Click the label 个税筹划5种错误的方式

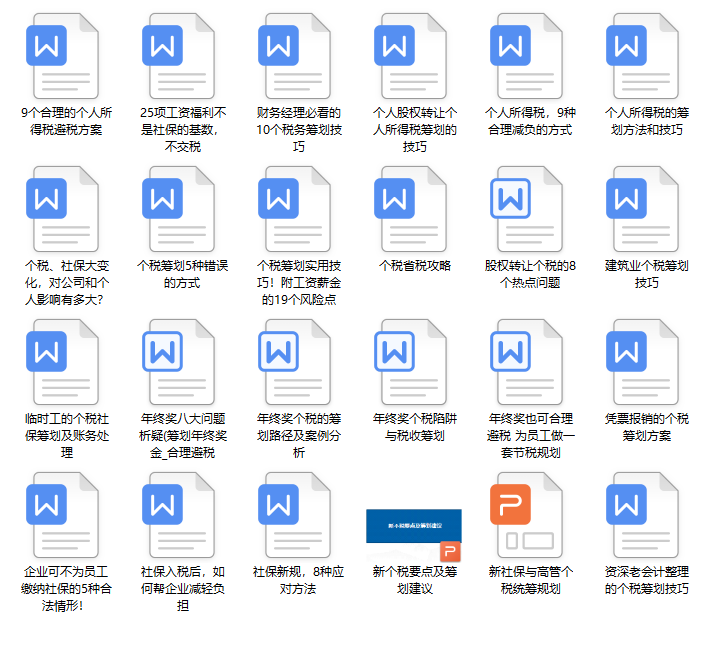click(x=182, y=274)
